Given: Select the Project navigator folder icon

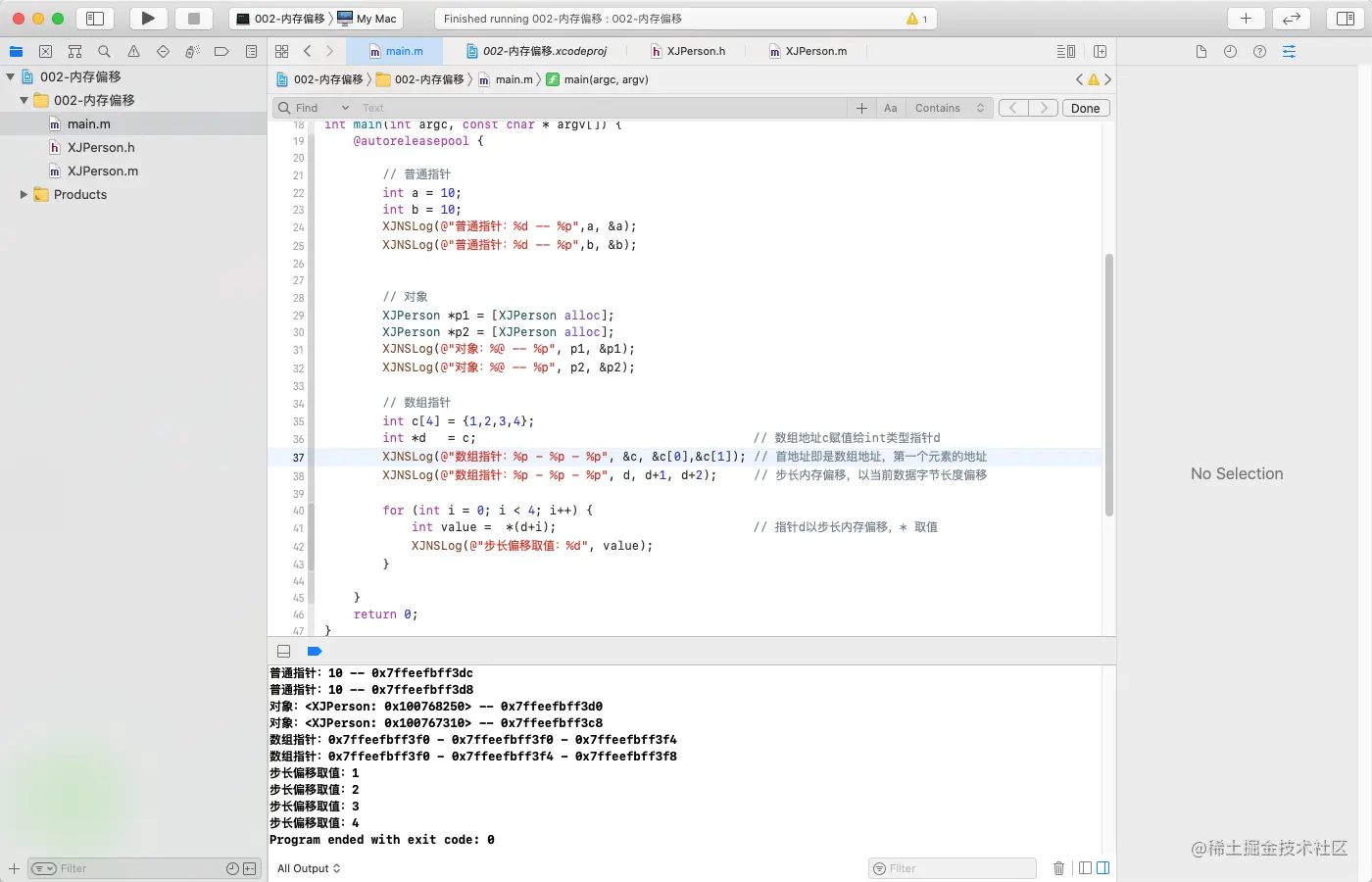Looking at the screenshot, I should point(16,52).
